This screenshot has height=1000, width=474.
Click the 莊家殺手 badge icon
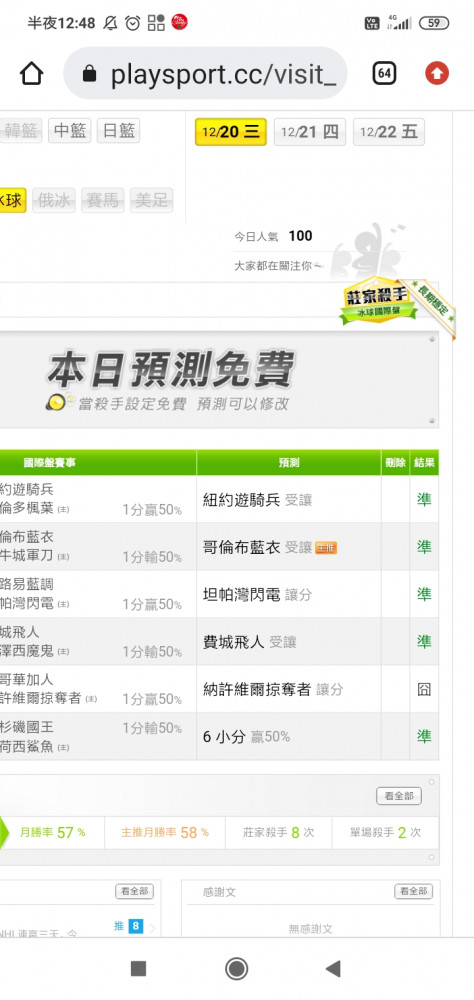click(379, 302)
